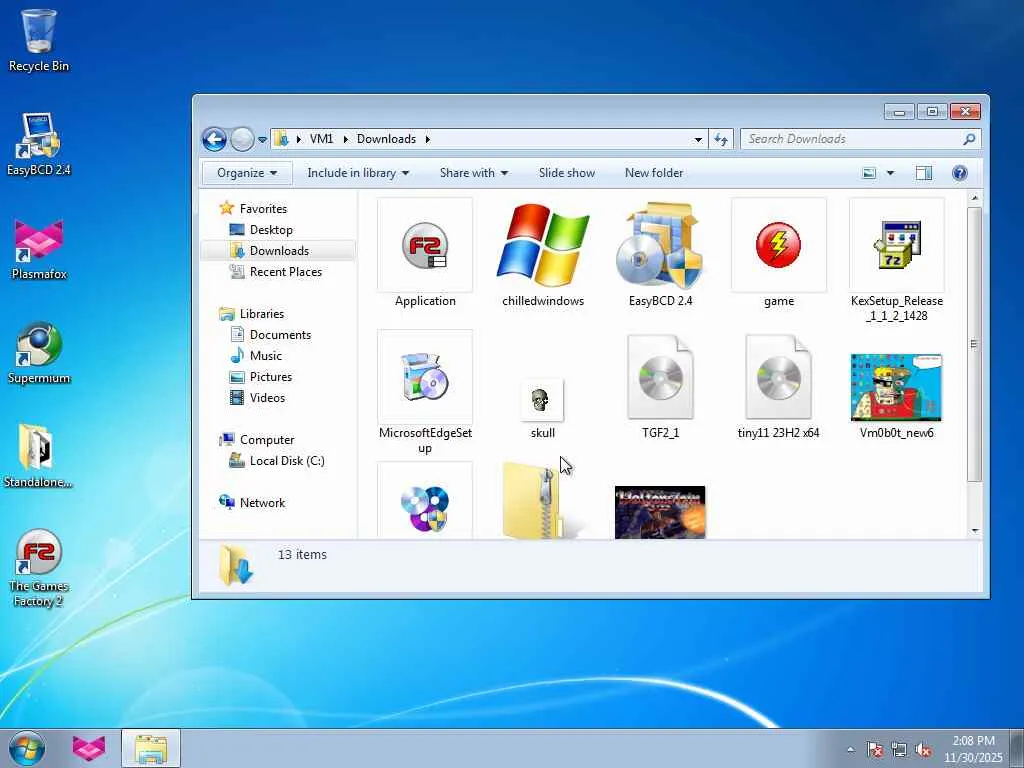This screenshot has width=1024, height=768.
Task: Go back with the Back arrow button
Action: pos(214,139)
